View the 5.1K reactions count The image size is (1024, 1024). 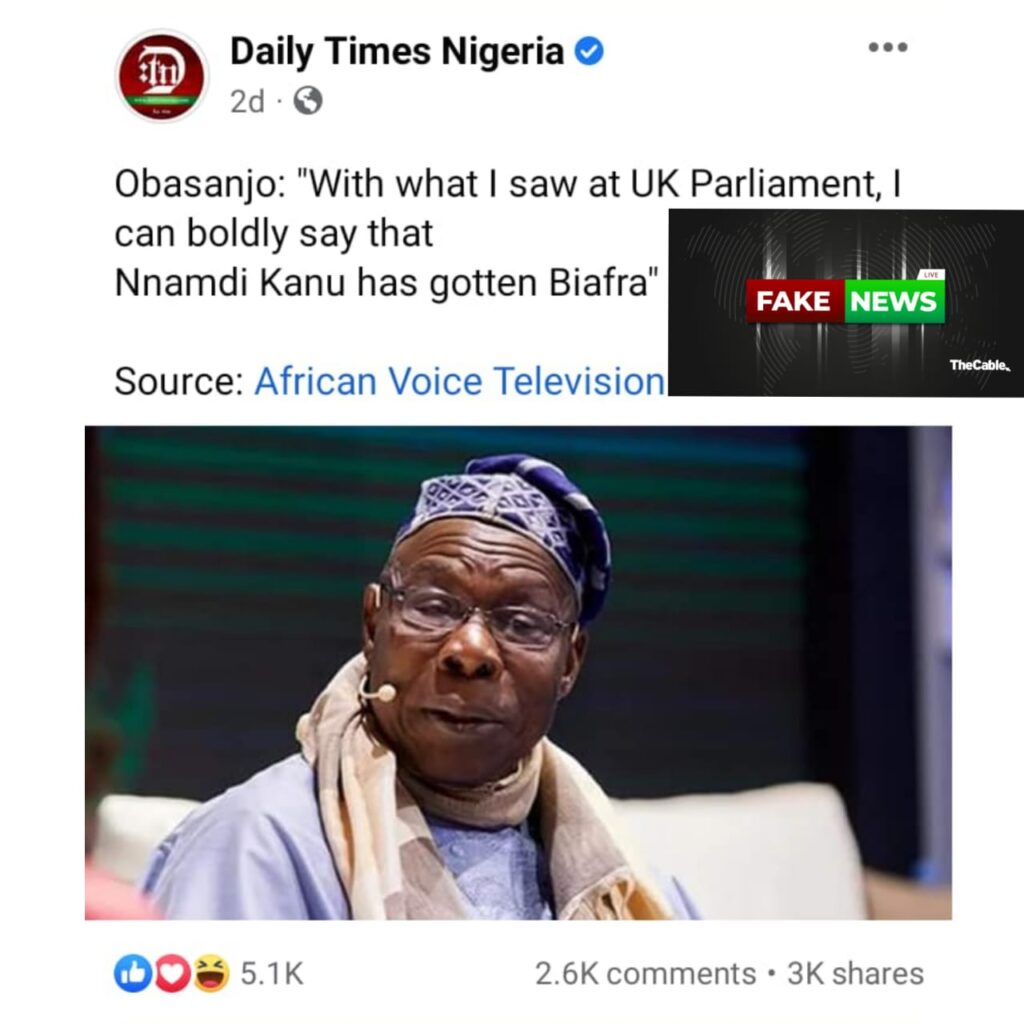click(x=271, y=974)
